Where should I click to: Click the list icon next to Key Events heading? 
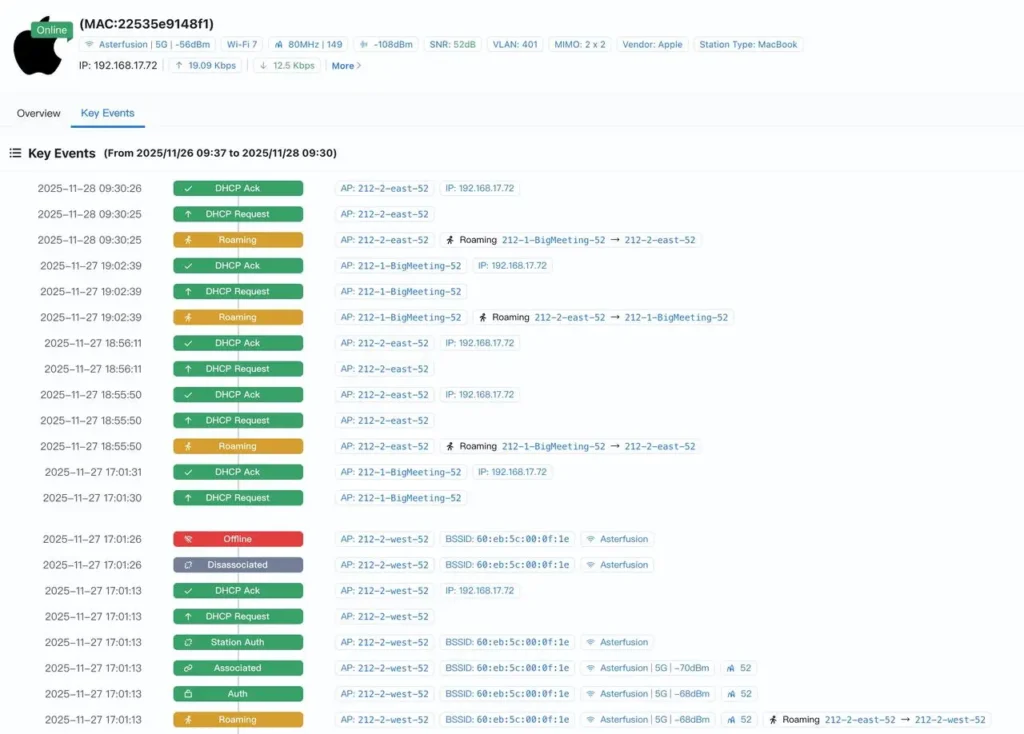[x=15, y=153]
